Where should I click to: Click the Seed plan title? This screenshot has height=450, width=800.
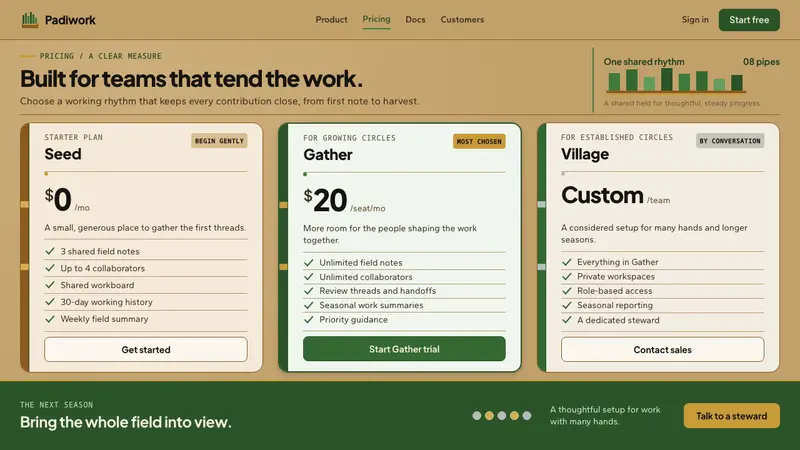pyautogui.click(x=63, y=154)
